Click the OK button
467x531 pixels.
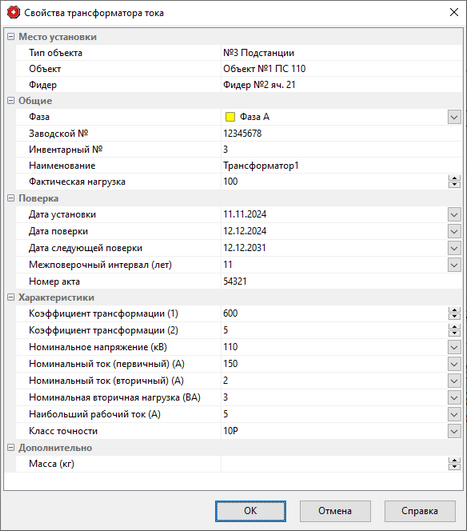click(x=250, y=511)
